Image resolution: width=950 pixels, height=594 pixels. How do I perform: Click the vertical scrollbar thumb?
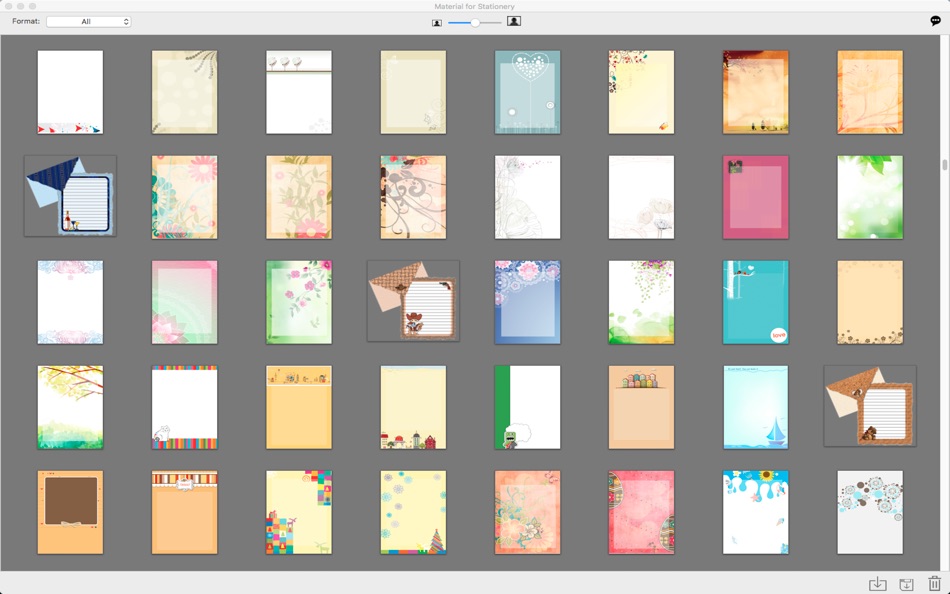point(945,165)
